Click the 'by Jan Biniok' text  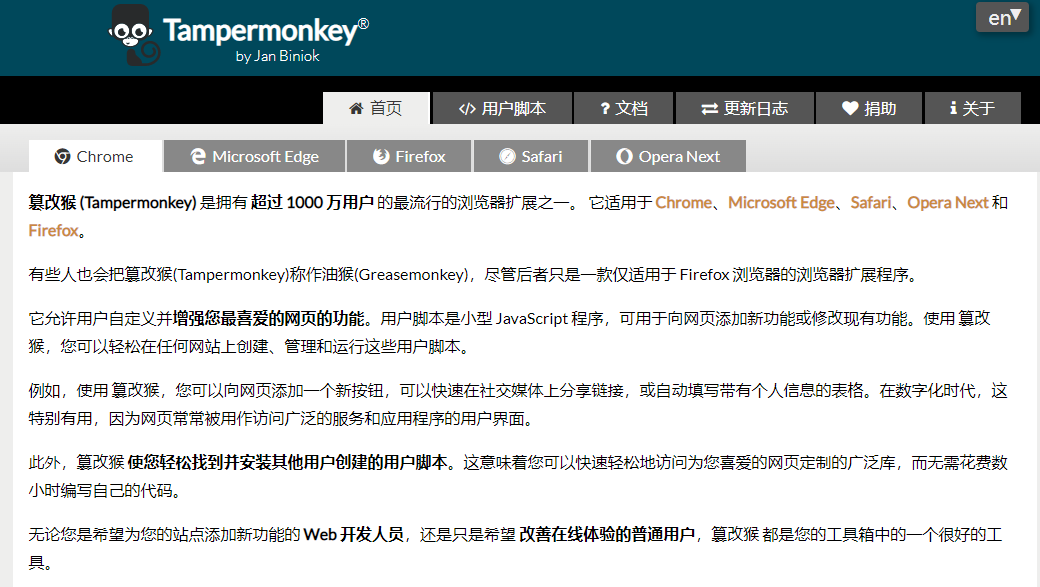[277, 56]
